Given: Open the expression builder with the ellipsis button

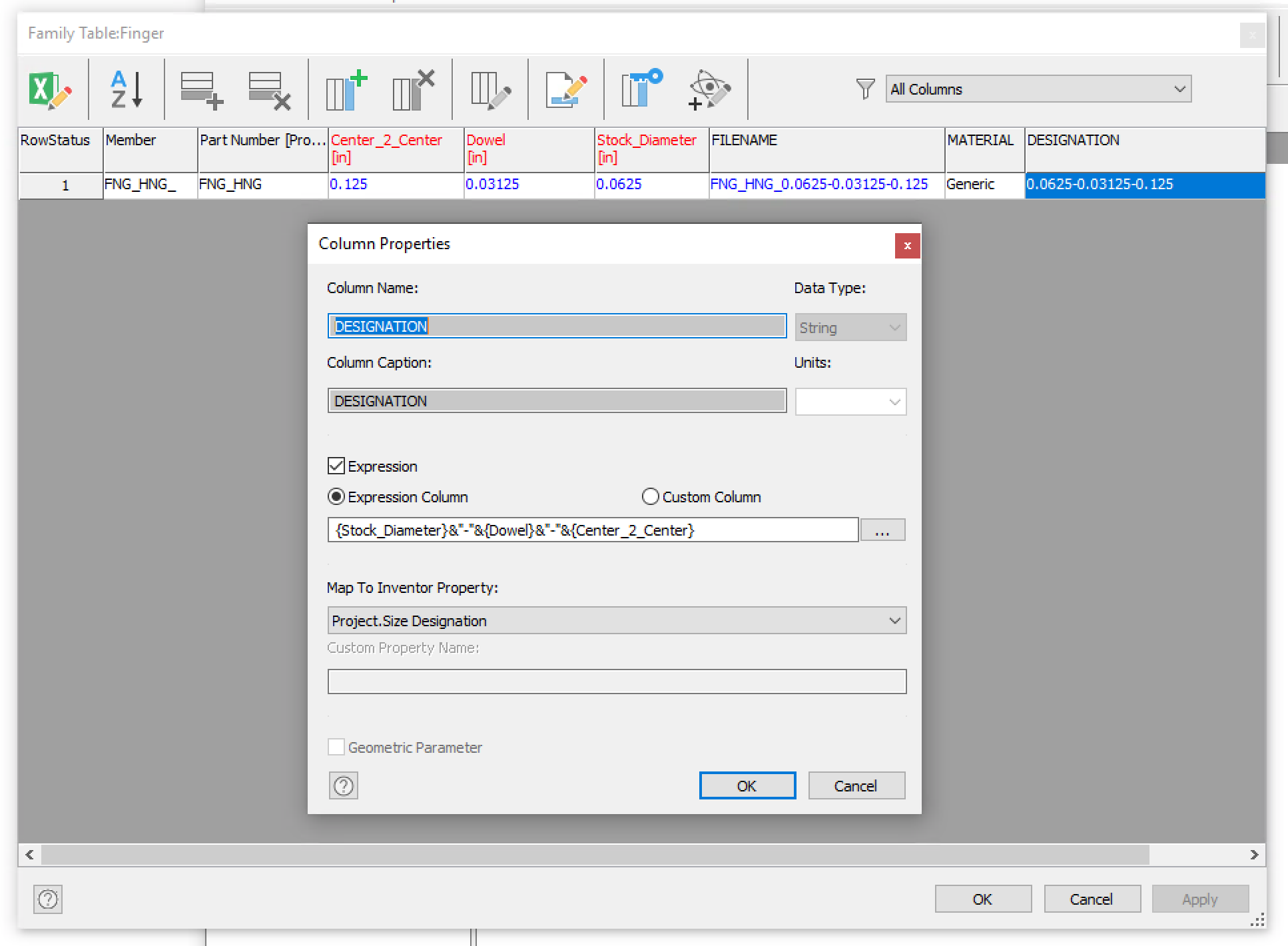Looking at the screenshot, I should (882, 530).
